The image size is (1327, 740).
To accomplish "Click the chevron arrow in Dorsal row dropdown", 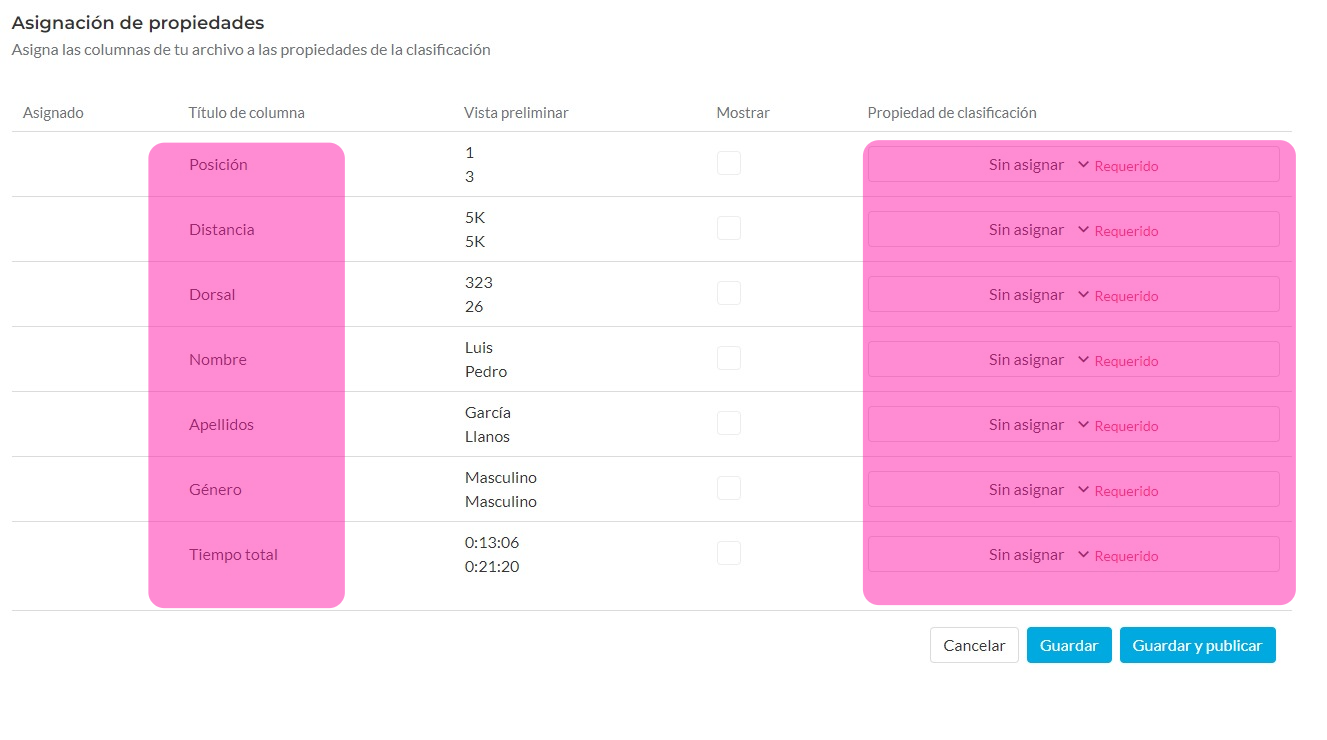I will [x=1083, y=295].
